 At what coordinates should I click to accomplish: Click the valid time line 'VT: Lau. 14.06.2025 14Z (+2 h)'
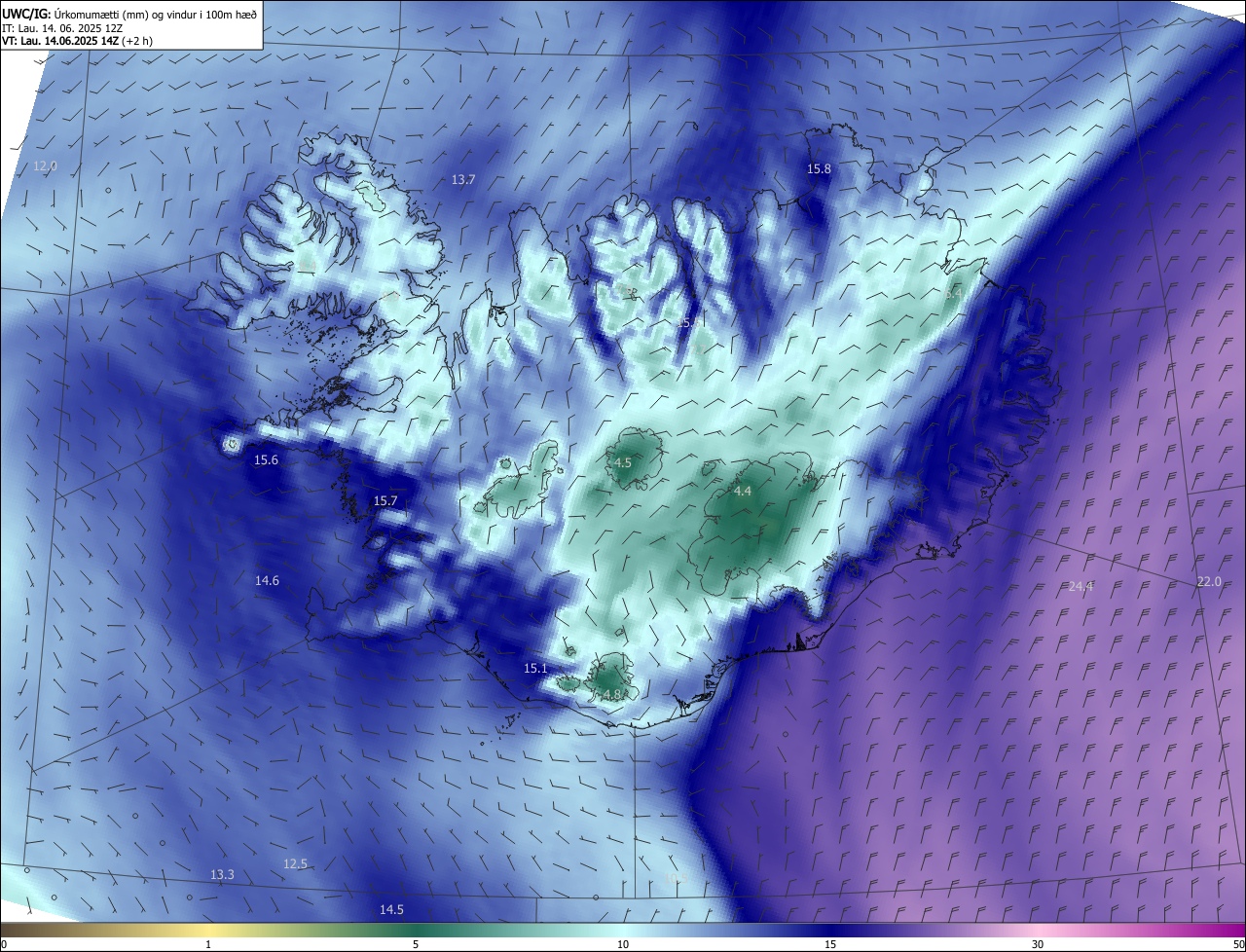click(78, 41)
